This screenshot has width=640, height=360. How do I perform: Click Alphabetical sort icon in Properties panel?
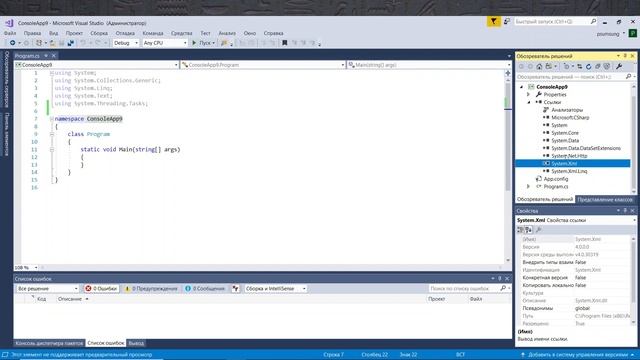point(528,230)
